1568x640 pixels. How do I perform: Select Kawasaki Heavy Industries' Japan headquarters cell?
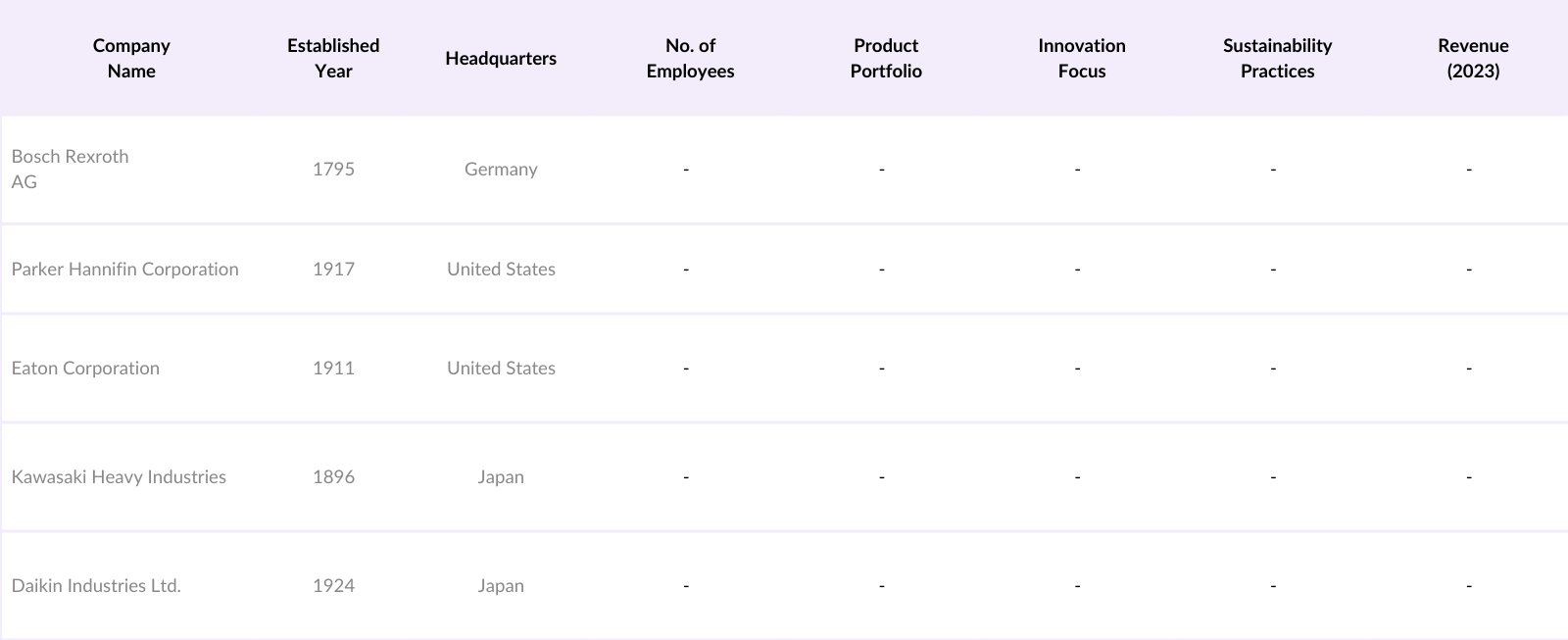click(x=501, y=477)
